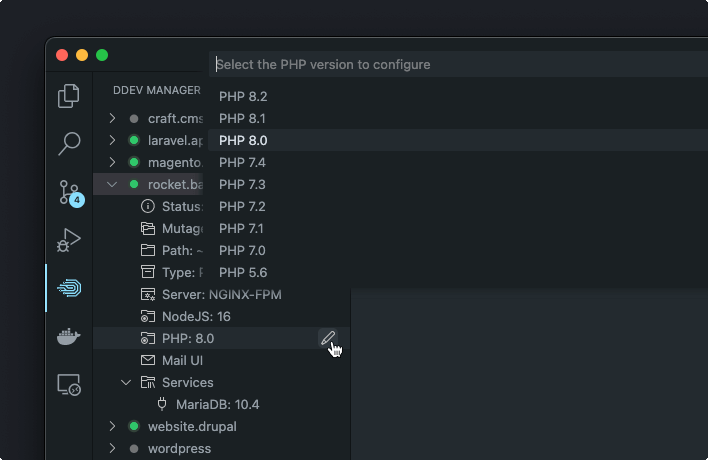This screenshot has width=708, height=460.
Task: Click the PHP version search field
Action: (450, 65)
